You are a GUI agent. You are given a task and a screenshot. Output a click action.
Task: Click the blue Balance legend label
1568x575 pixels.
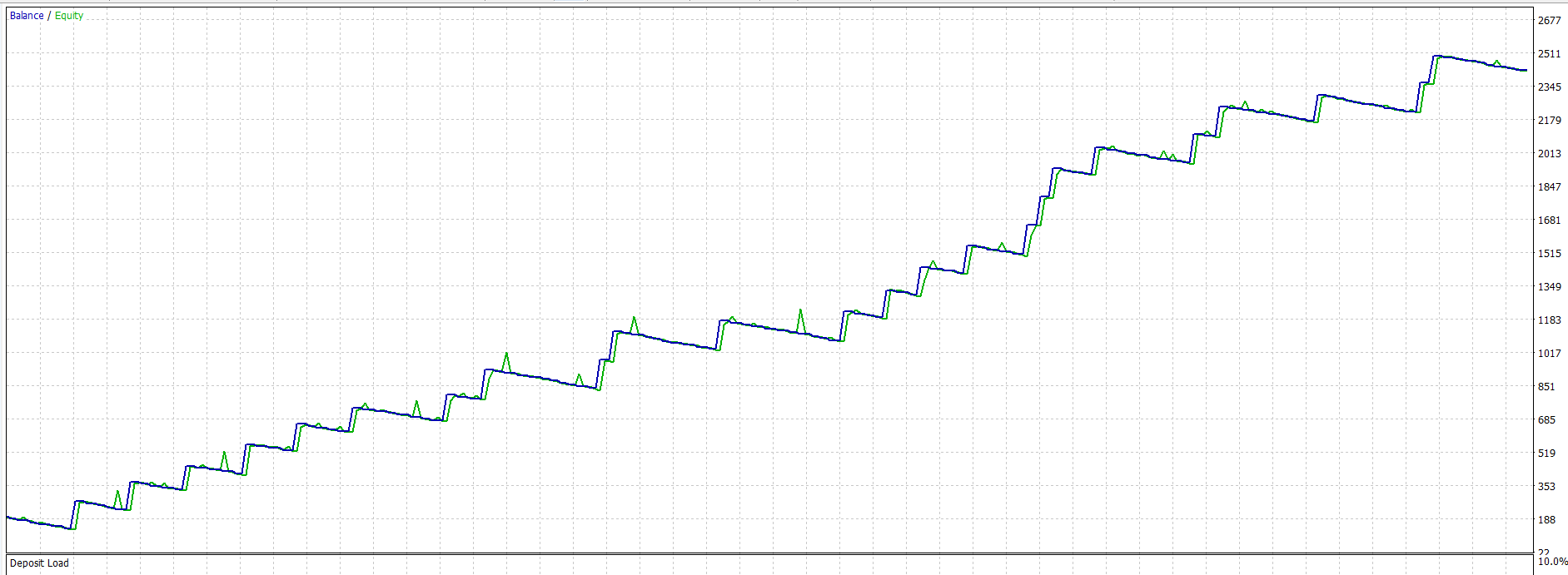27,16
